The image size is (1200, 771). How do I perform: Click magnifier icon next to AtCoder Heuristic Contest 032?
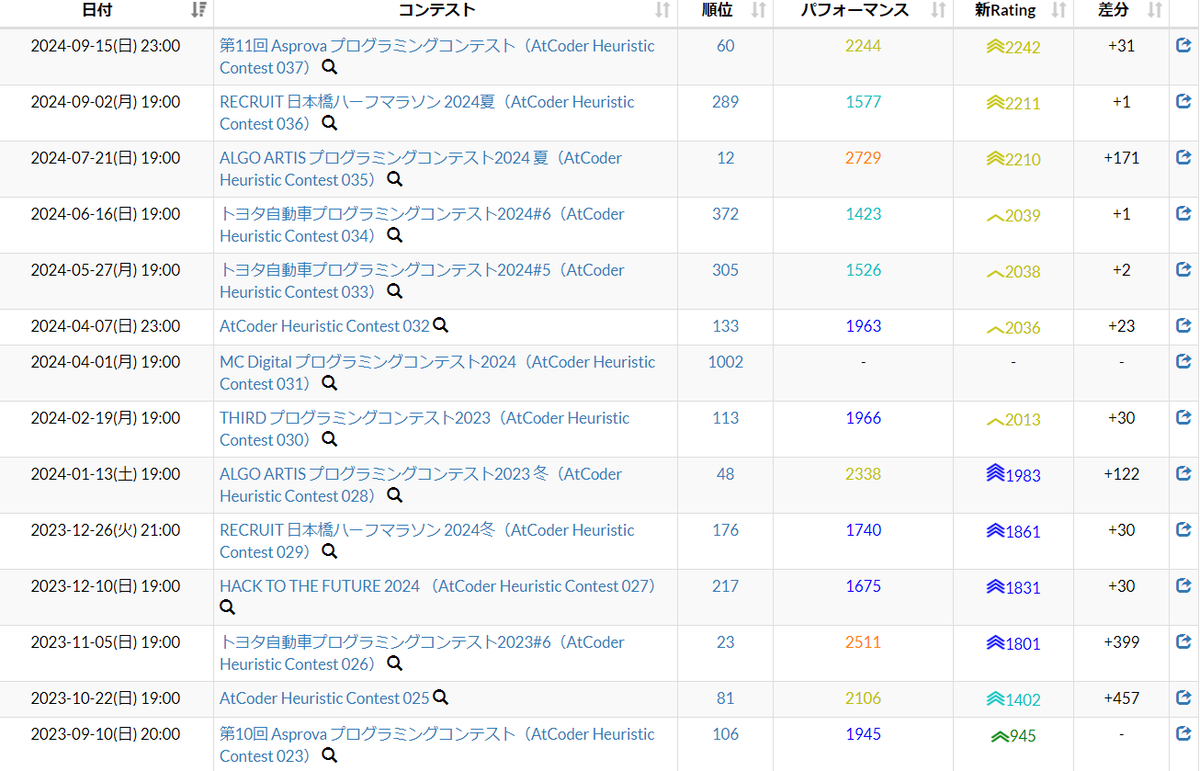coord(441,326)
